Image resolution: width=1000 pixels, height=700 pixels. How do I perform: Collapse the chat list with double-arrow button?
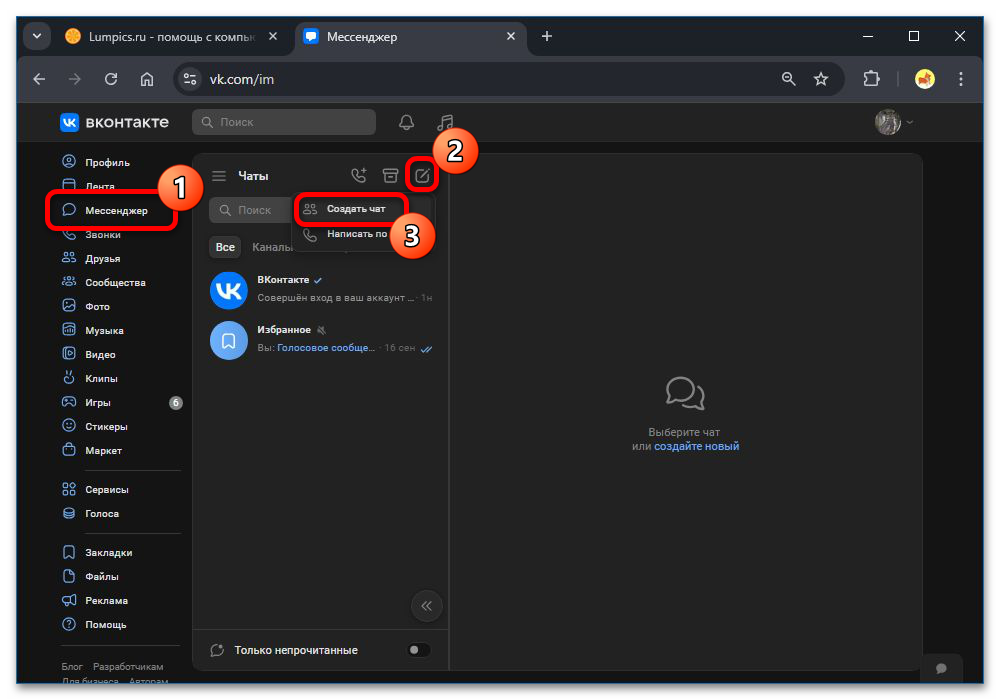427,606
